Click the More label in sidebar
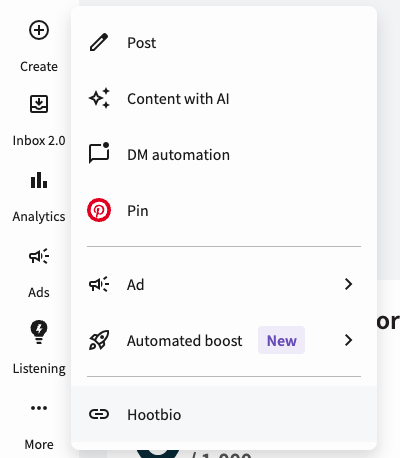Viewport: 400px width, 458px height. pyautogui.click(x=39, y=445)
